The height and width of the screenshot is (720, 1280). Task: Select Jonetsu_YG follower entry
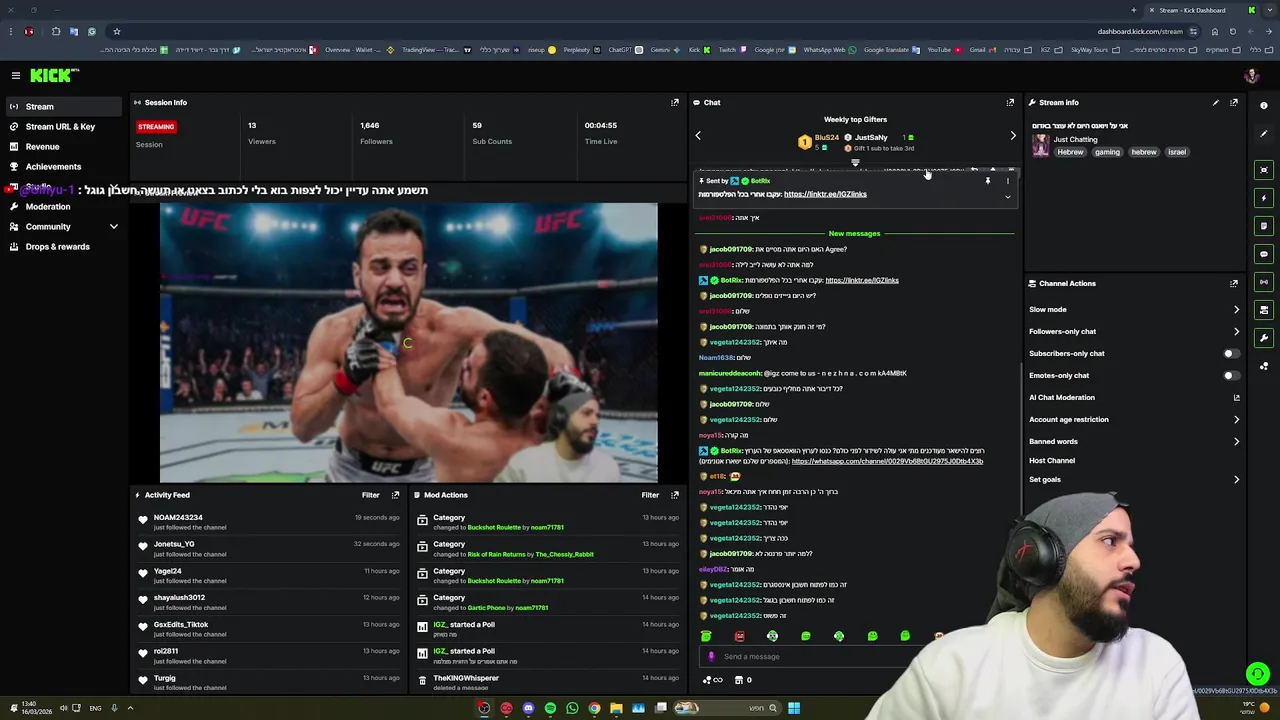[x=174, y=544]
